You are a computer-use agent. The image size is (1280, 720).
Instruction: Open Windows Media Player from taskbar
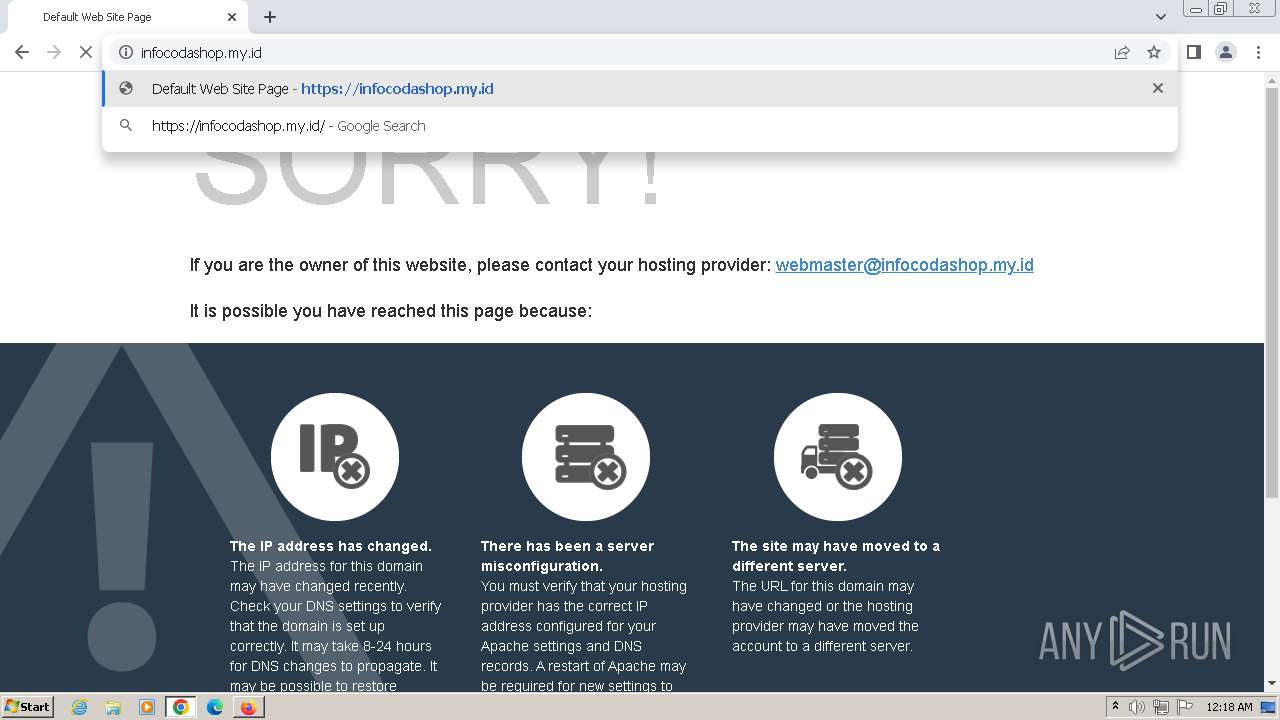point(147,707)
